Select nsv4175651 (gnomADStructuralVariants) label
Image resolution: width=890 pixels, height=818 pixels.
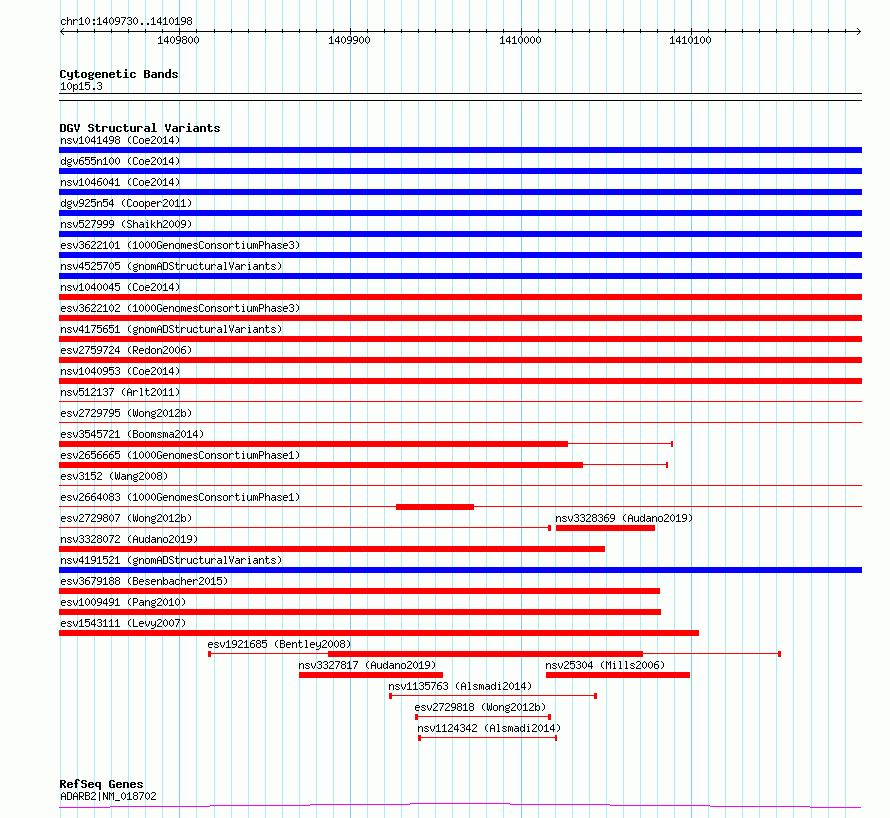point(171,329)
